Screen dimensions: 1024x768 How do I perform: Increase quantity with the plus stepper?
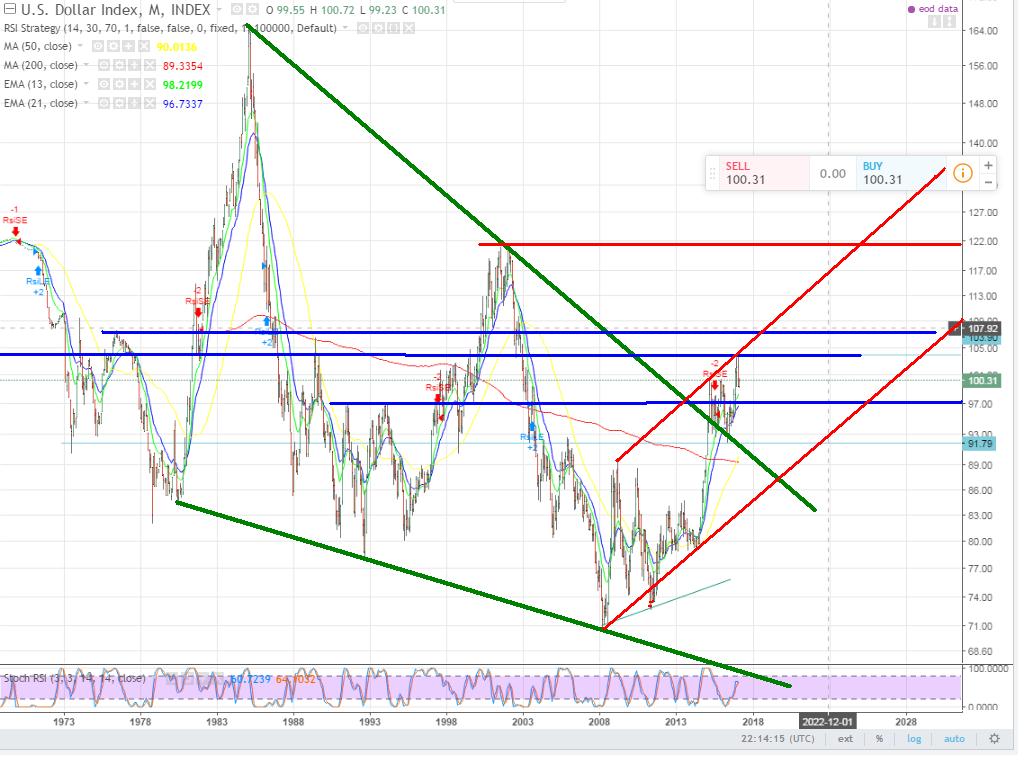pos(988,165)
